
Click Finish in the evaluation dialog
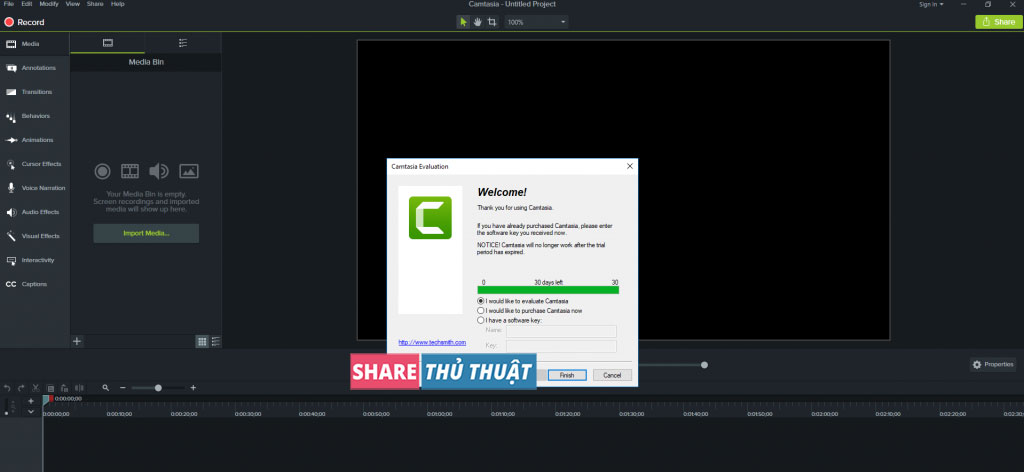[567, 375]
